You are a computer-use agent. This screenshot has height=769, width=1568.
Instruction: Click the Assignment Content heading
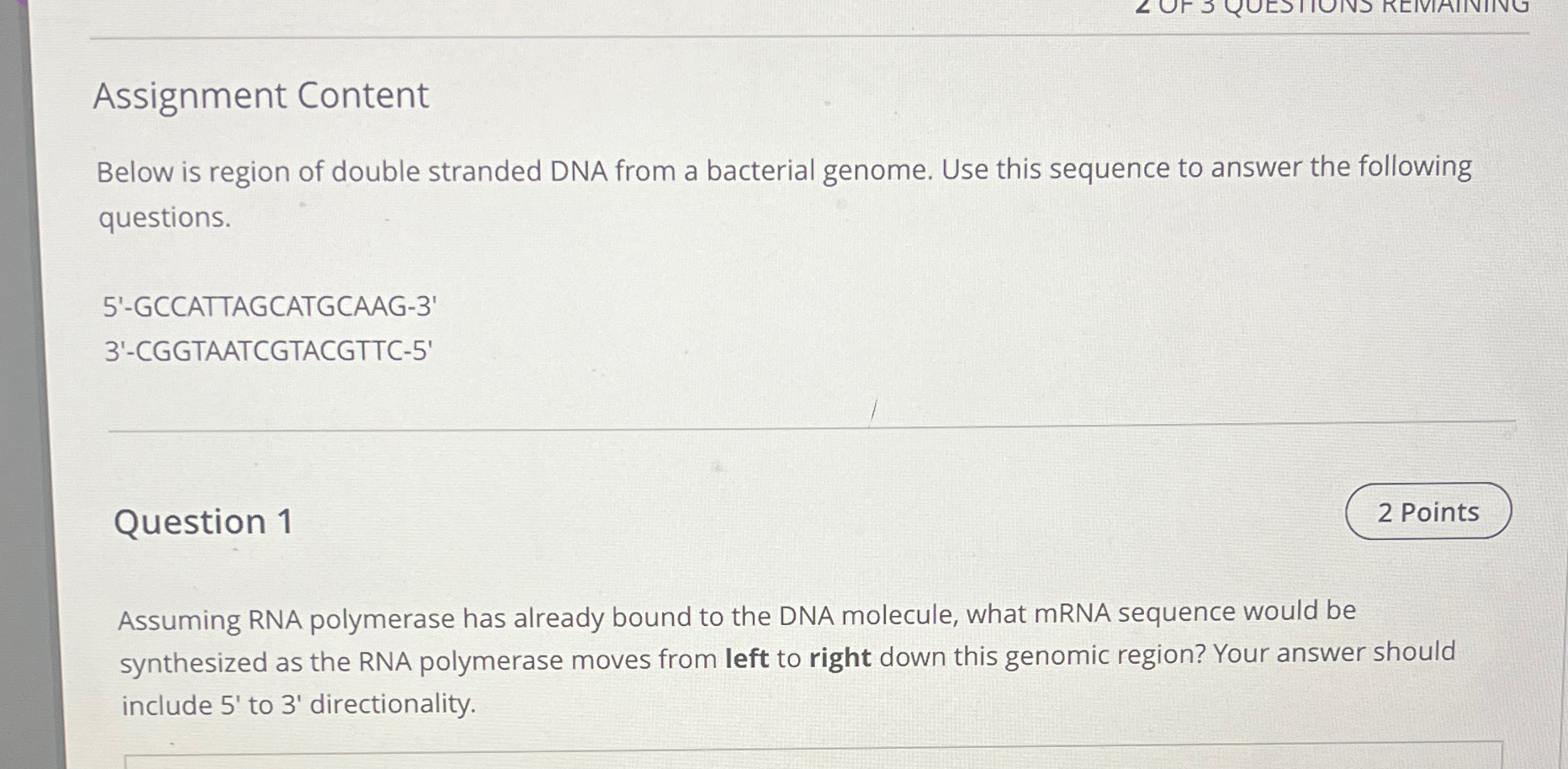tap(261, 96)
